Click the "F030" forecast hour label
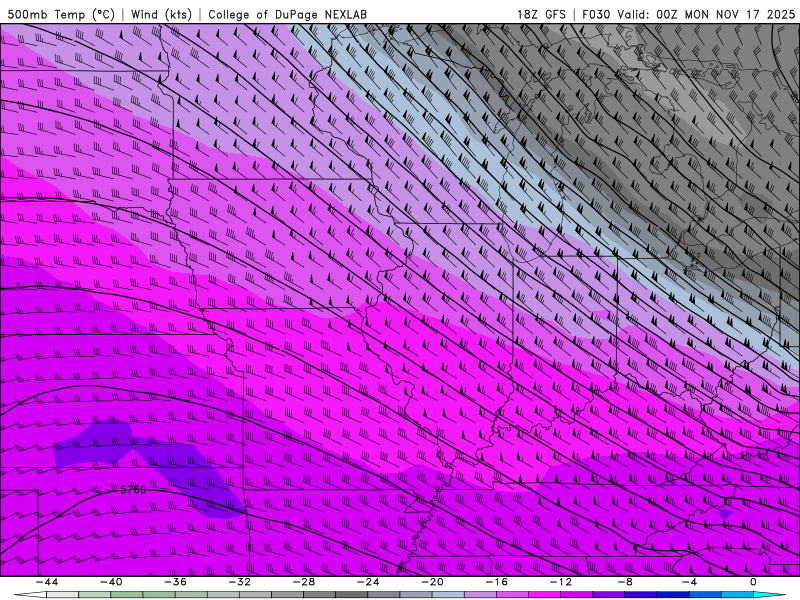Screen dimensions: 800x600 pyautogui.click(x=596, y=14)
